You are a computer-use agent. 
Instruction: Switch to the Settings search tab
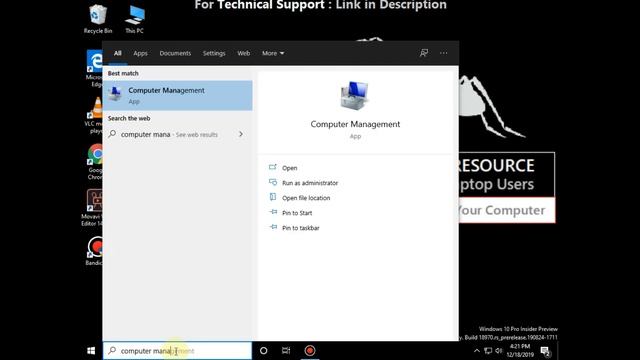(x=214, y=53)
